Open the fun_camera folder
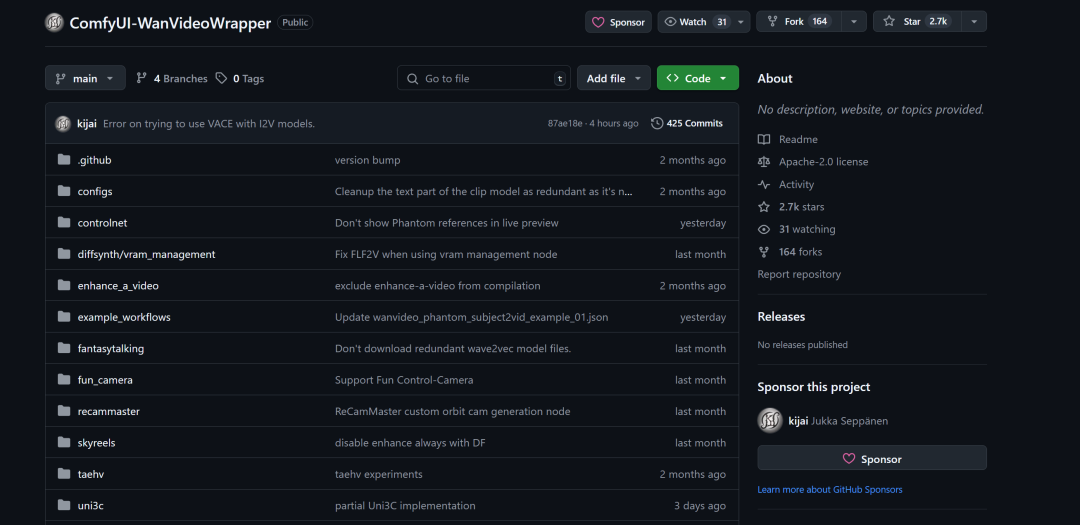The height and width of the screenshot is (525, 1080). 105,380
